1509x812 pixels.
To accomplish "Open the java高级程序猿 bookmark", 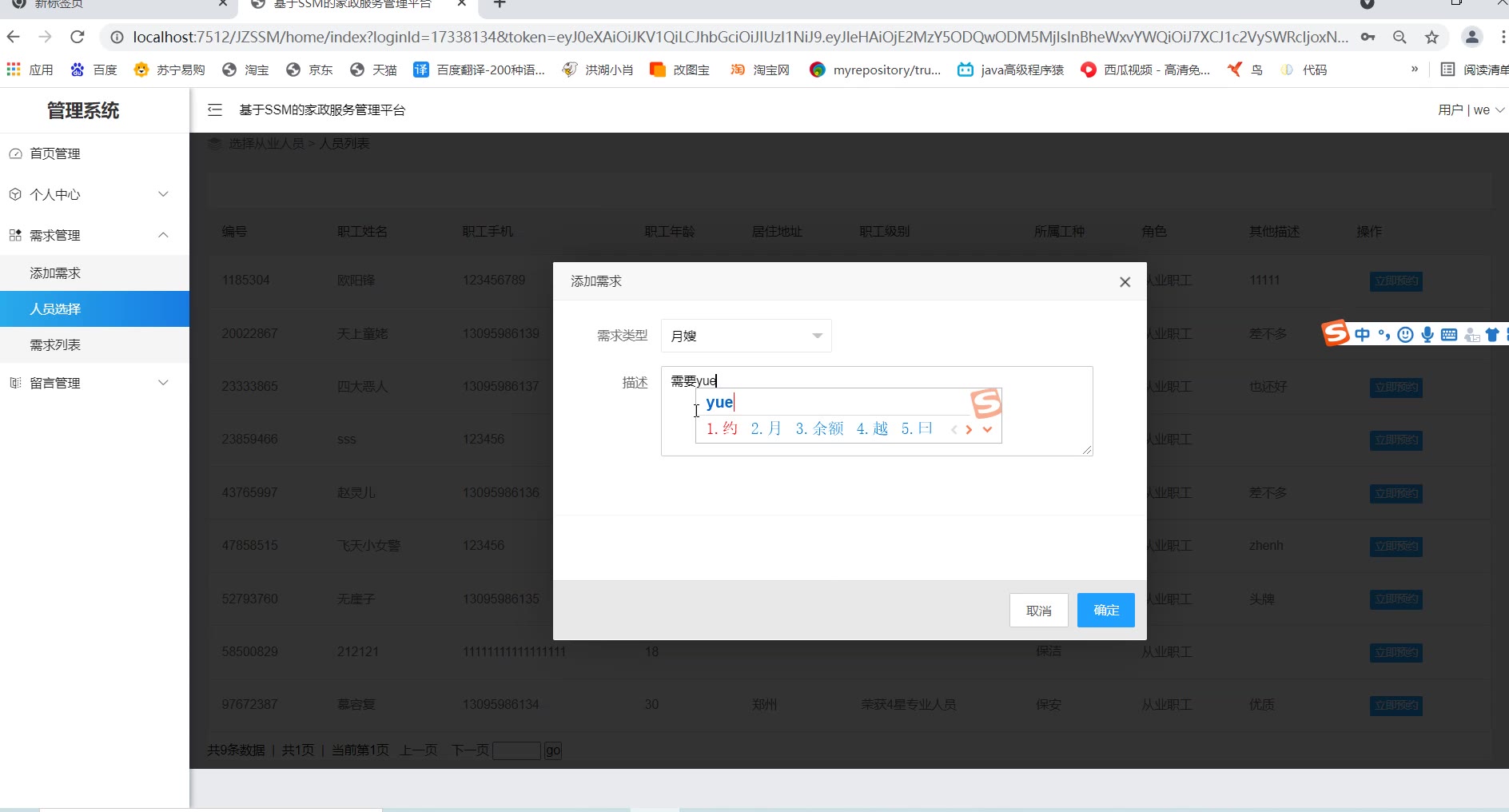I will click(x=1011, y=70).
